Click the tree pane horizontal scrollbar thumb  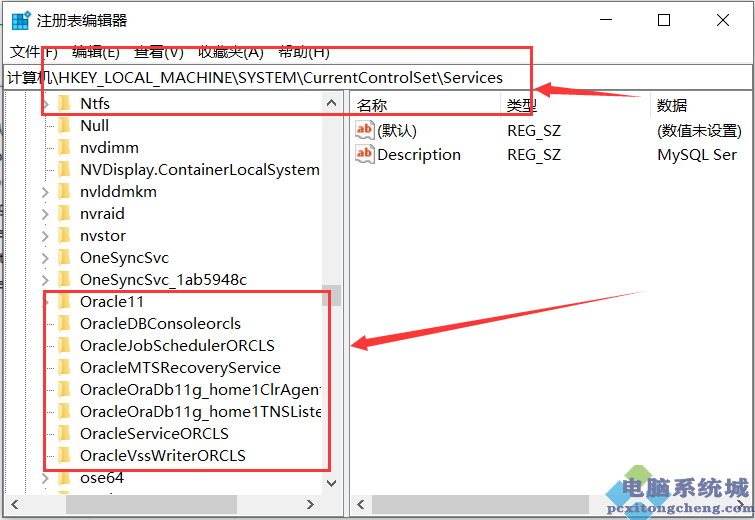coord(151,504)
